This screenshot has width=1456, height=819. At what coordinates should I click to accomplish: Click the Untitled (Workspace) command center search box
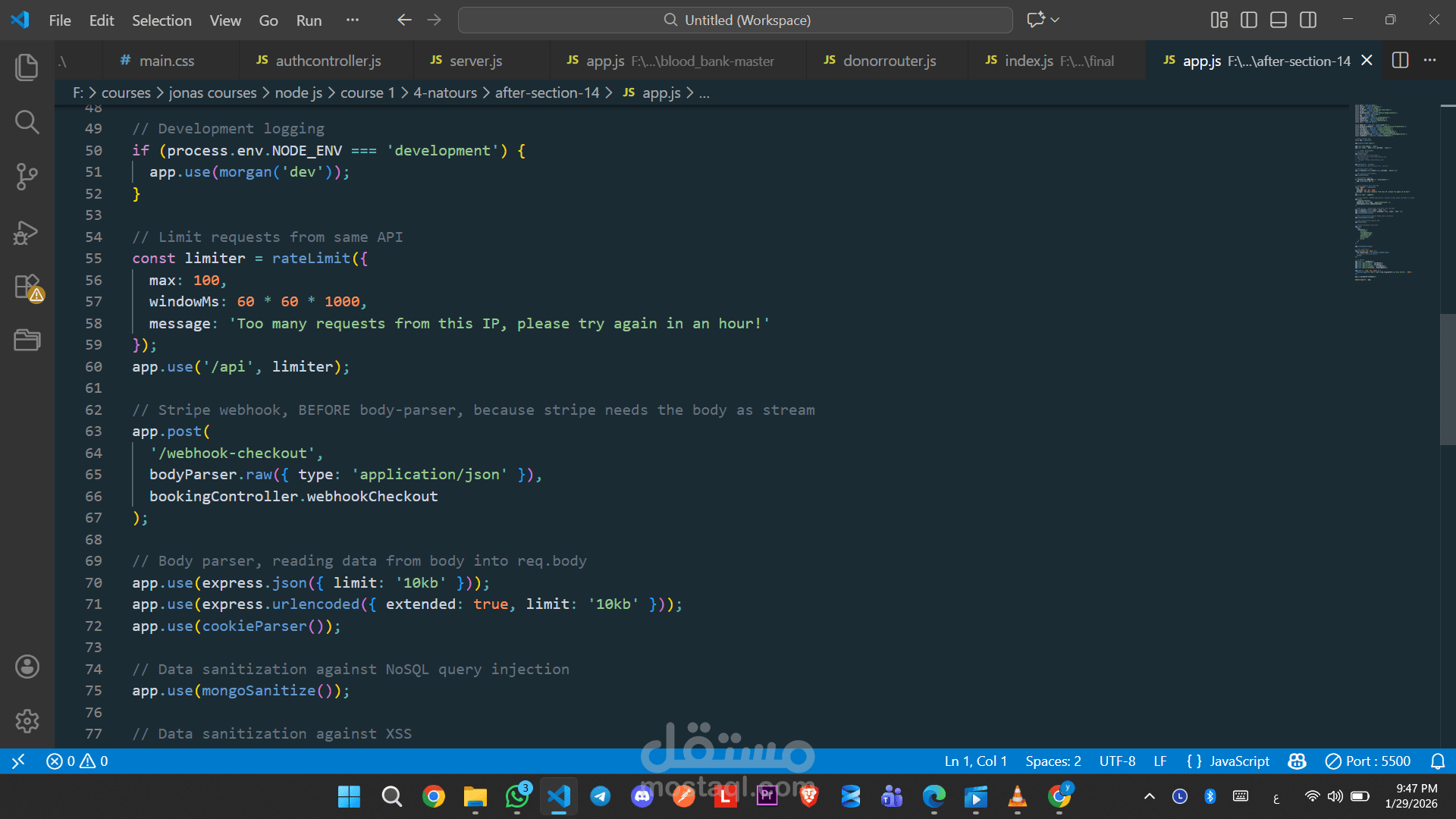[735, 20]
